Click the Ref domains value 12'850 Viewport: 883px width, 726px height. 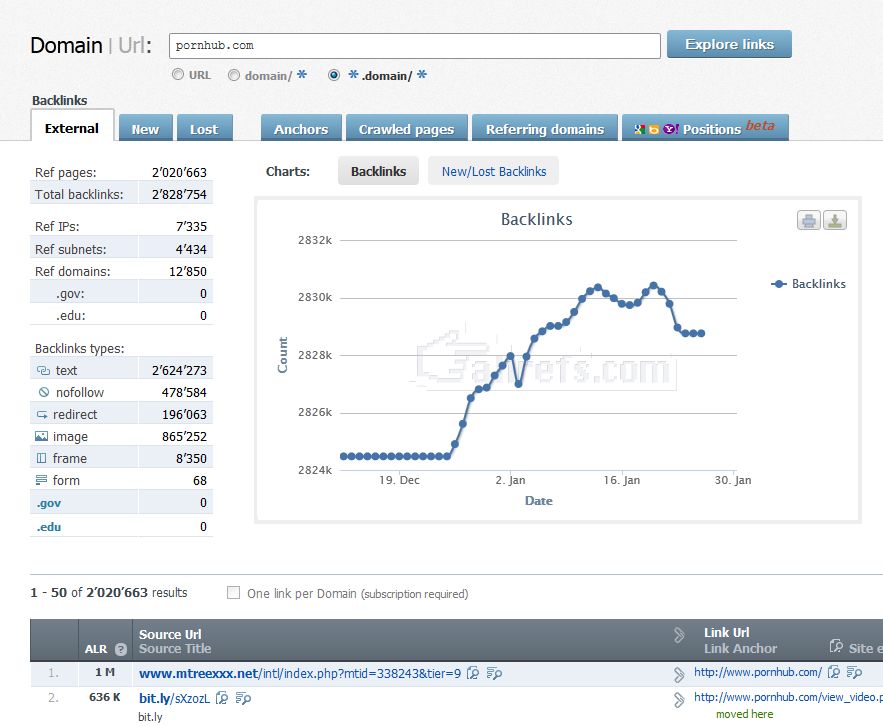coord(188,271)
